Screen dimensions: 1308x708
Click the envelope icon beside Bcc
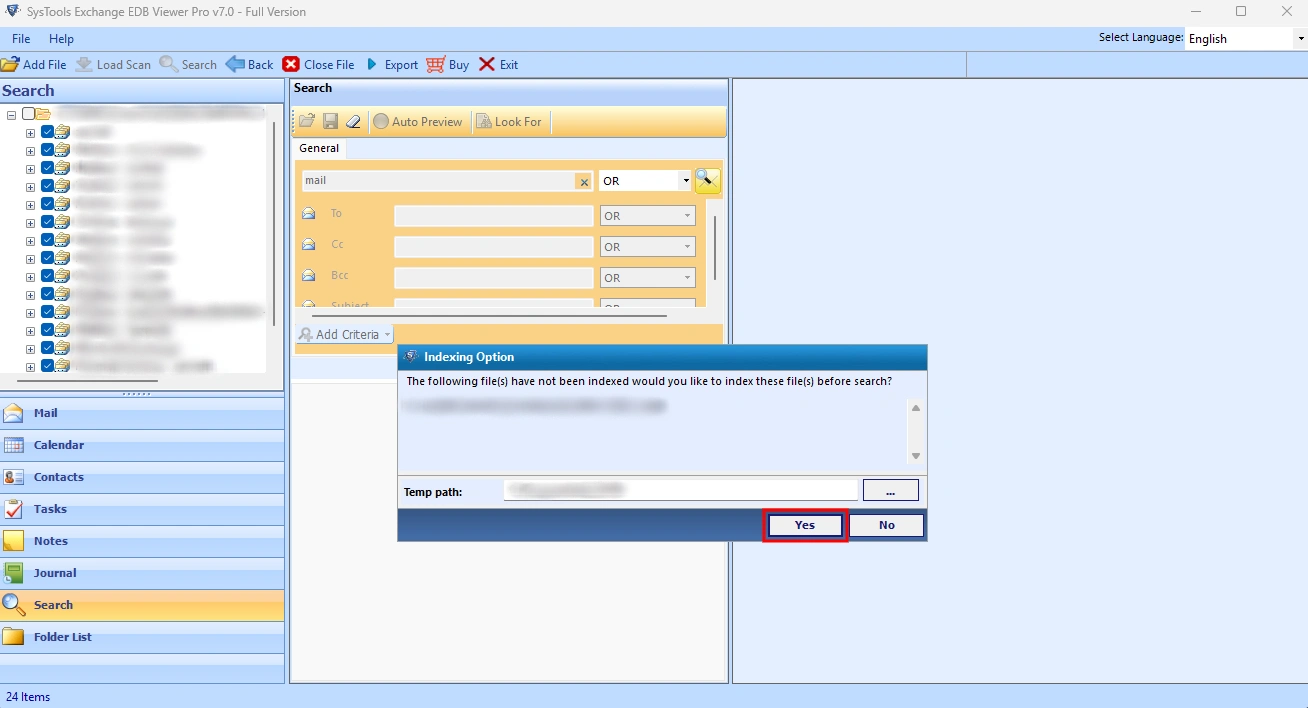pos(309,276)
